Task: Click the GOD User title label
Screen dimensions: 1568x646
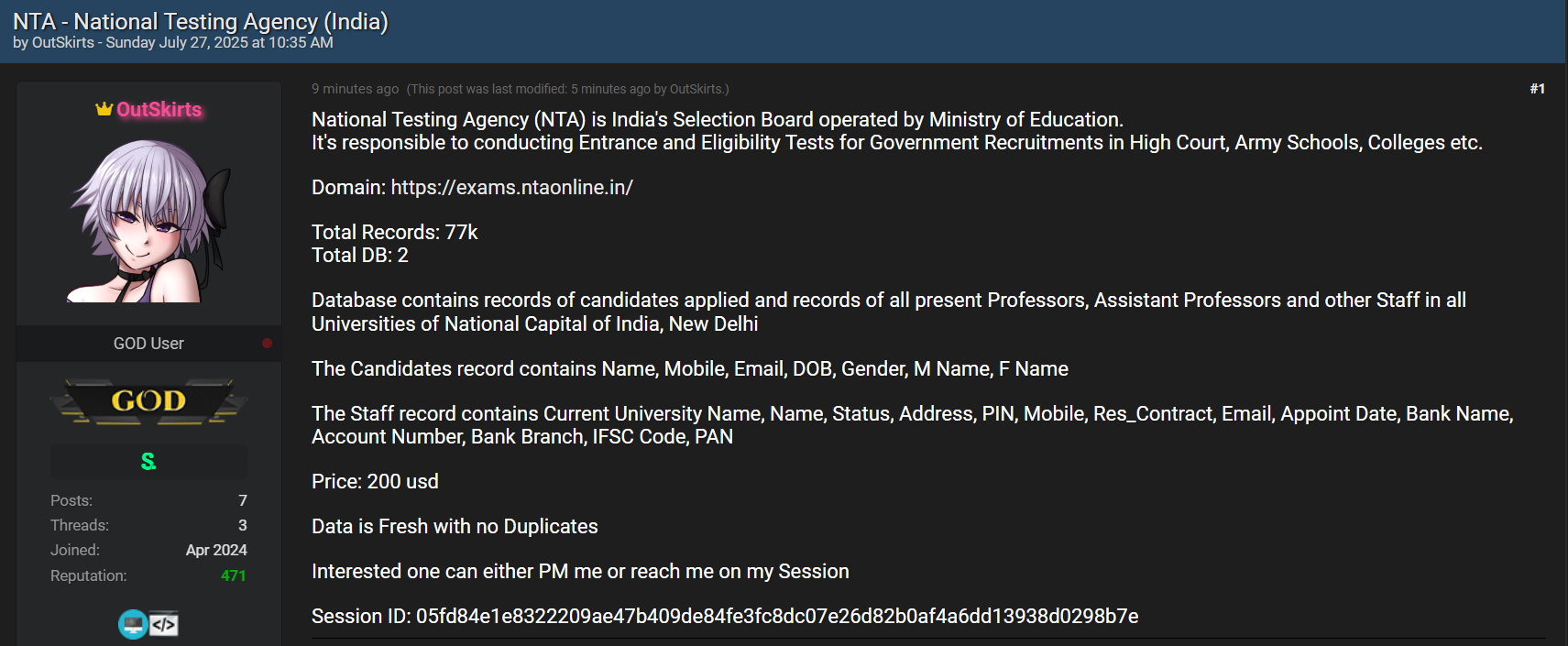Action: coord(148,344)
